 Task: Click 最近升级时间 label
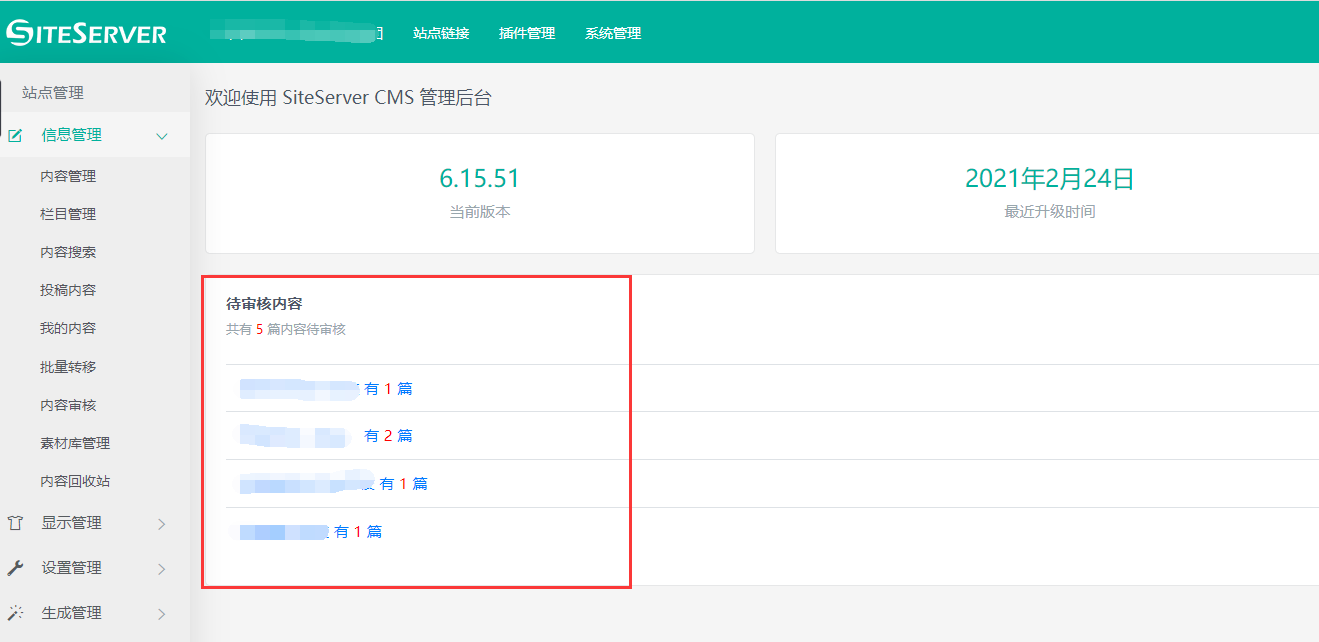click(x=1050, y=212)
